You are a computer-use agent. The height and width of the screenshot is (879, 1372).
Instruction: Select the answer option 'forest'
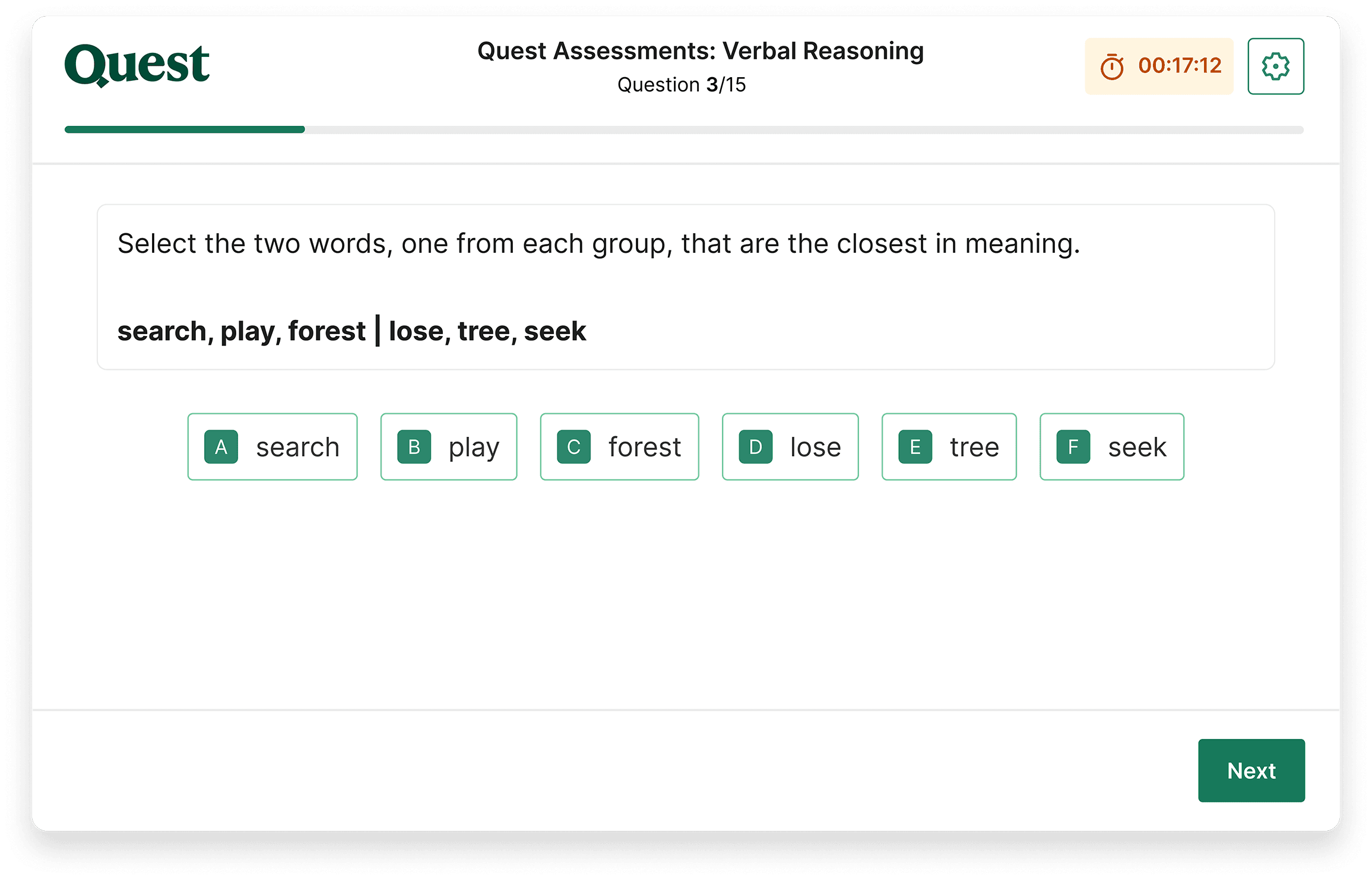pos(619,446)
